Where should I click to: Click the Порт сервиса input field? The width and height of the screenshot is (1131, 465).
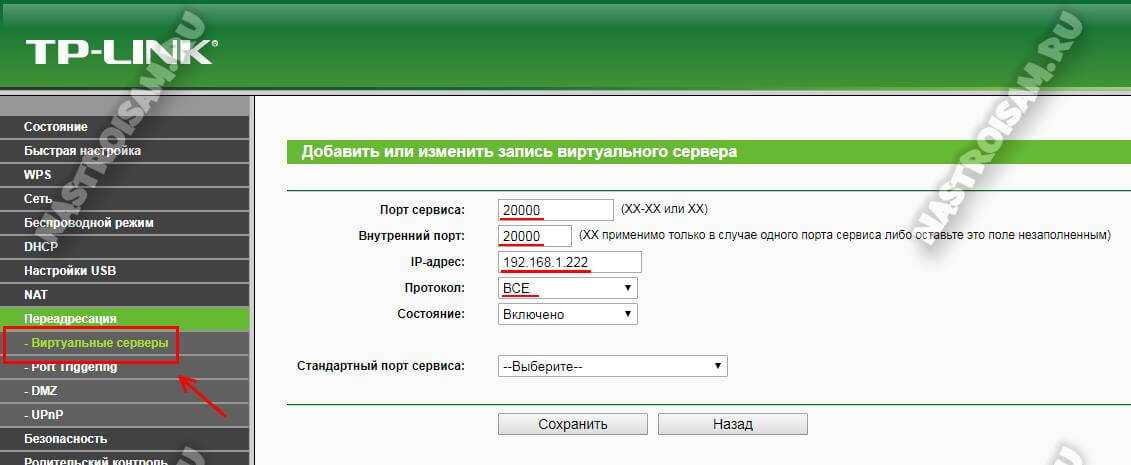555,210
